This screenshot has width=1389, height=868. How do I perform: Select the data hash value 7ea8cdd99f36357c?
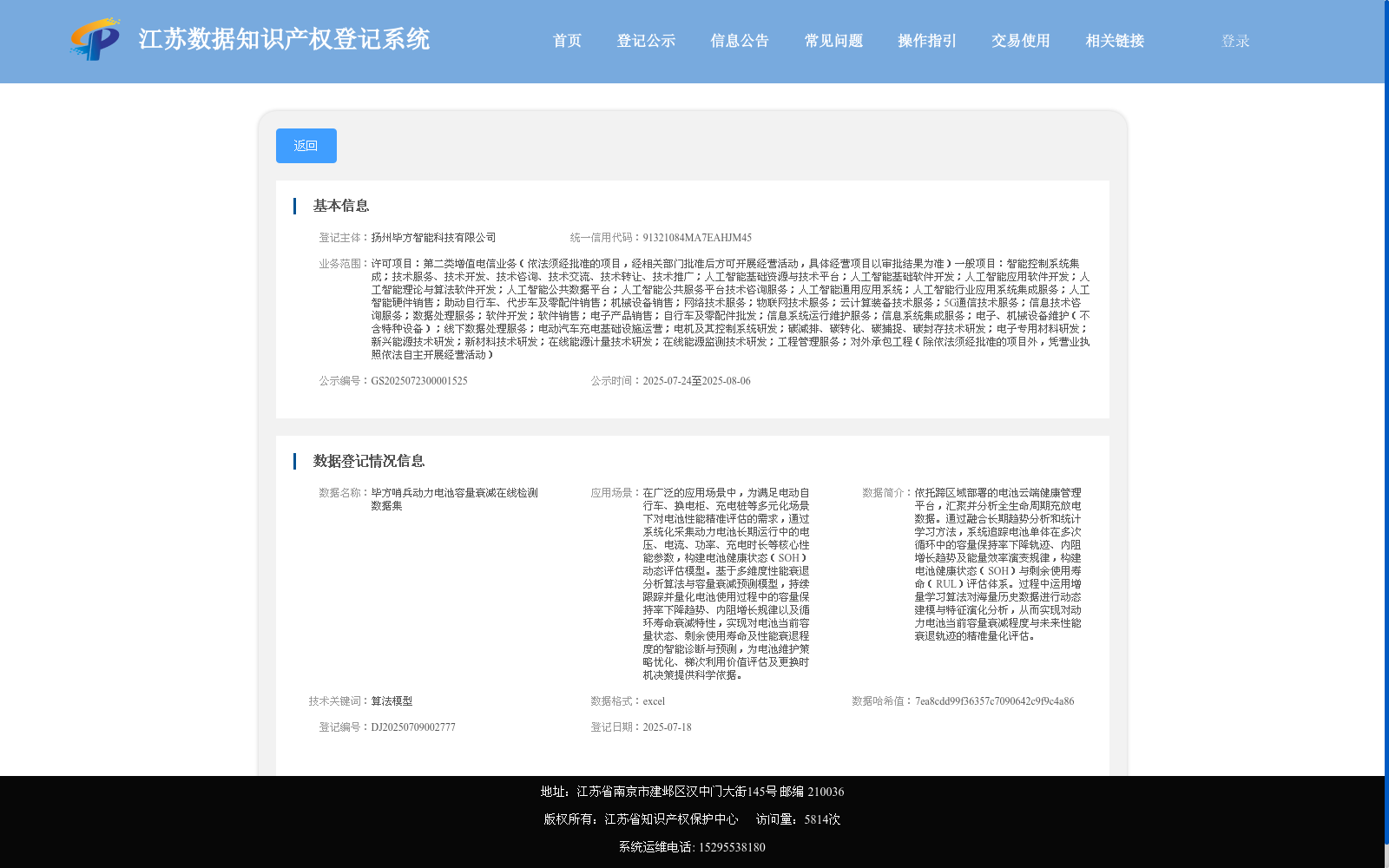pos(995,701)
